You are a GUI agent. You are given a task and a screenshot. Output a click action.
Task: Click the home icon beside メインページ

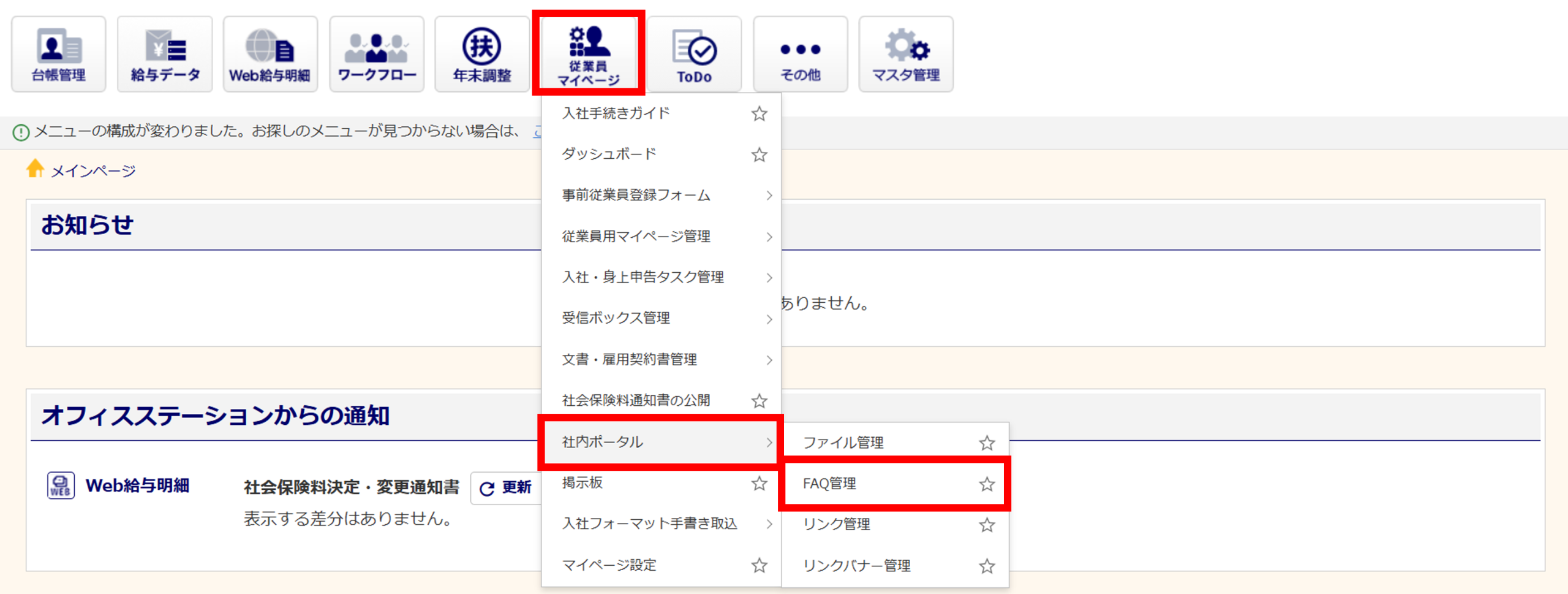[x=35, y=168]
